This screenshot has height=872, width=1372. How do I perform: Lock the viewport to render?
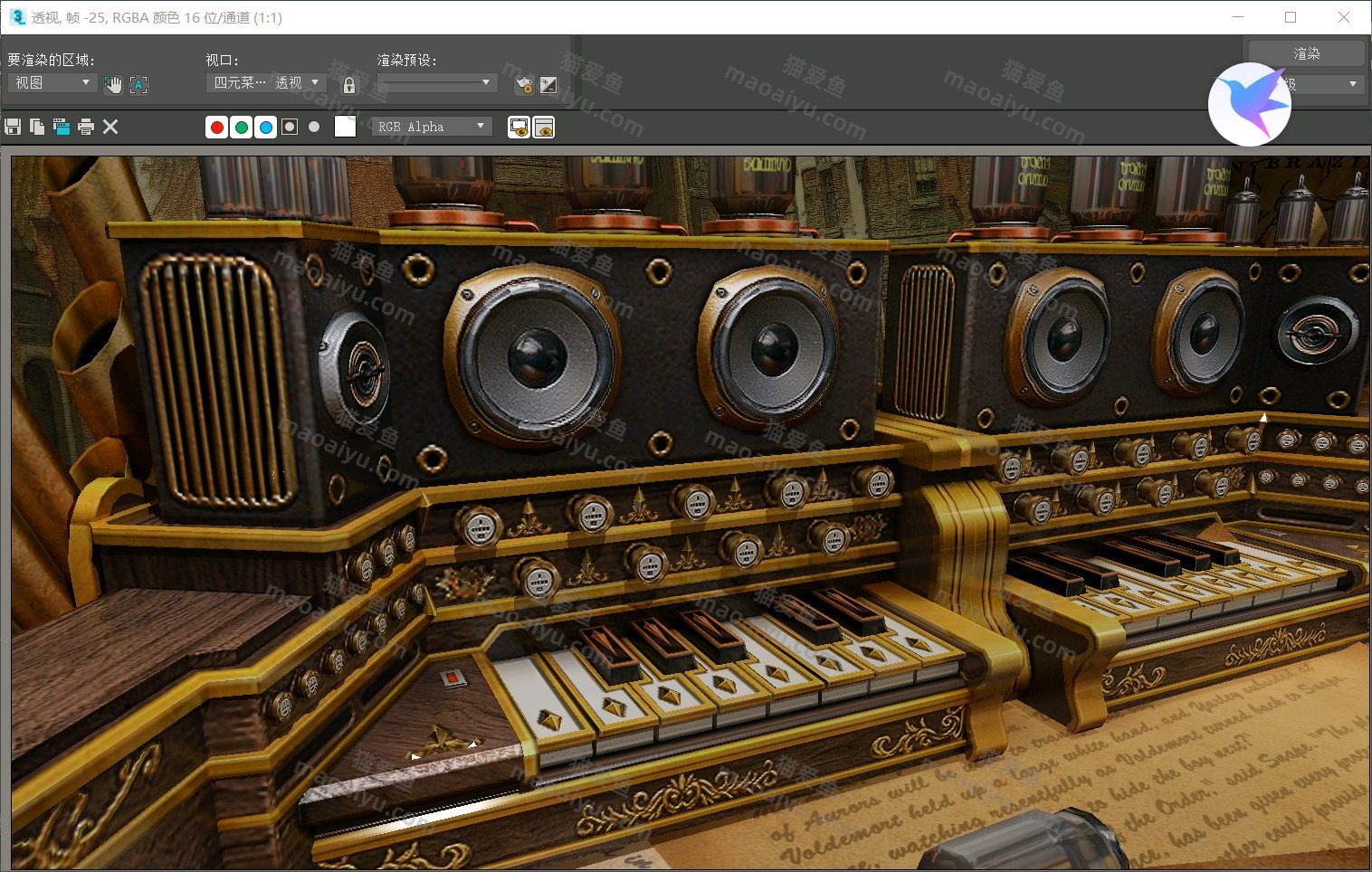click(x=349, y=85)
